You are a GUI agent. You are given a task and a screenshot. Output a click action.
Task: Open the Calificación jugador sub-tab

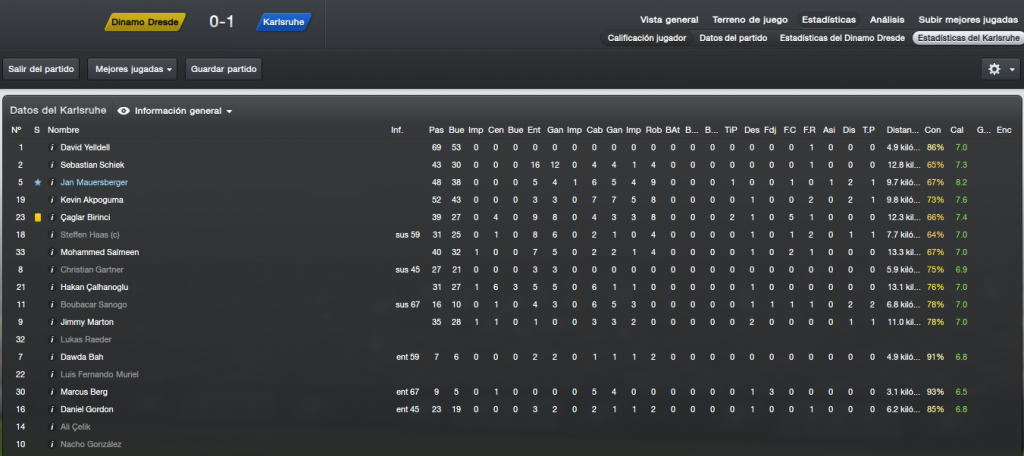647,38
